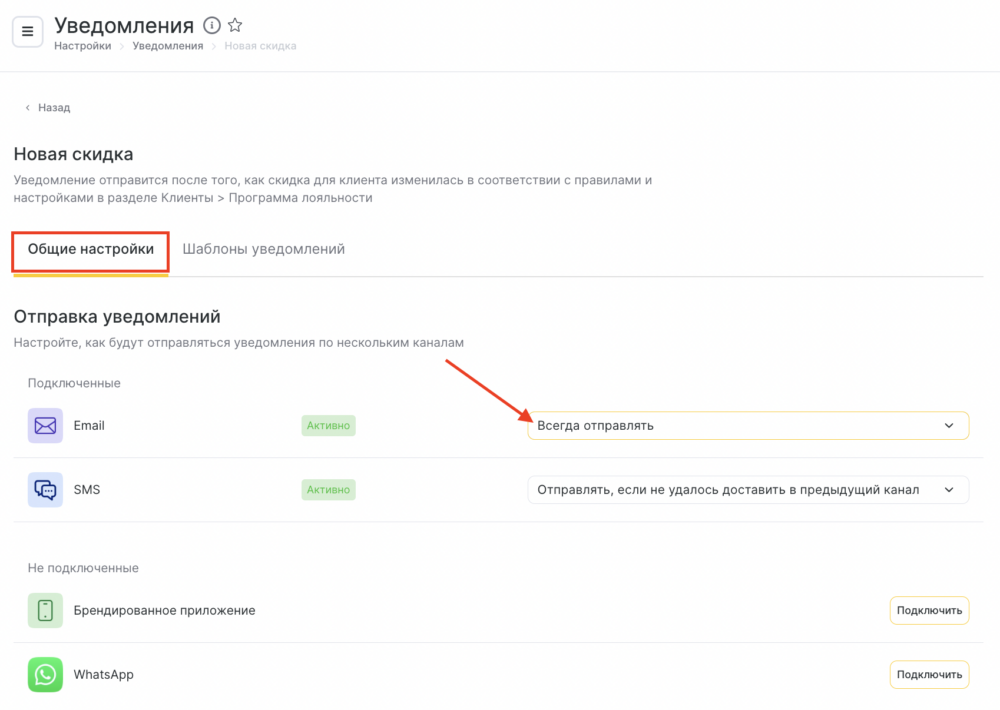Click the WhatsApp logo icon
1000x710 pixels.
(x=45, y=674)
